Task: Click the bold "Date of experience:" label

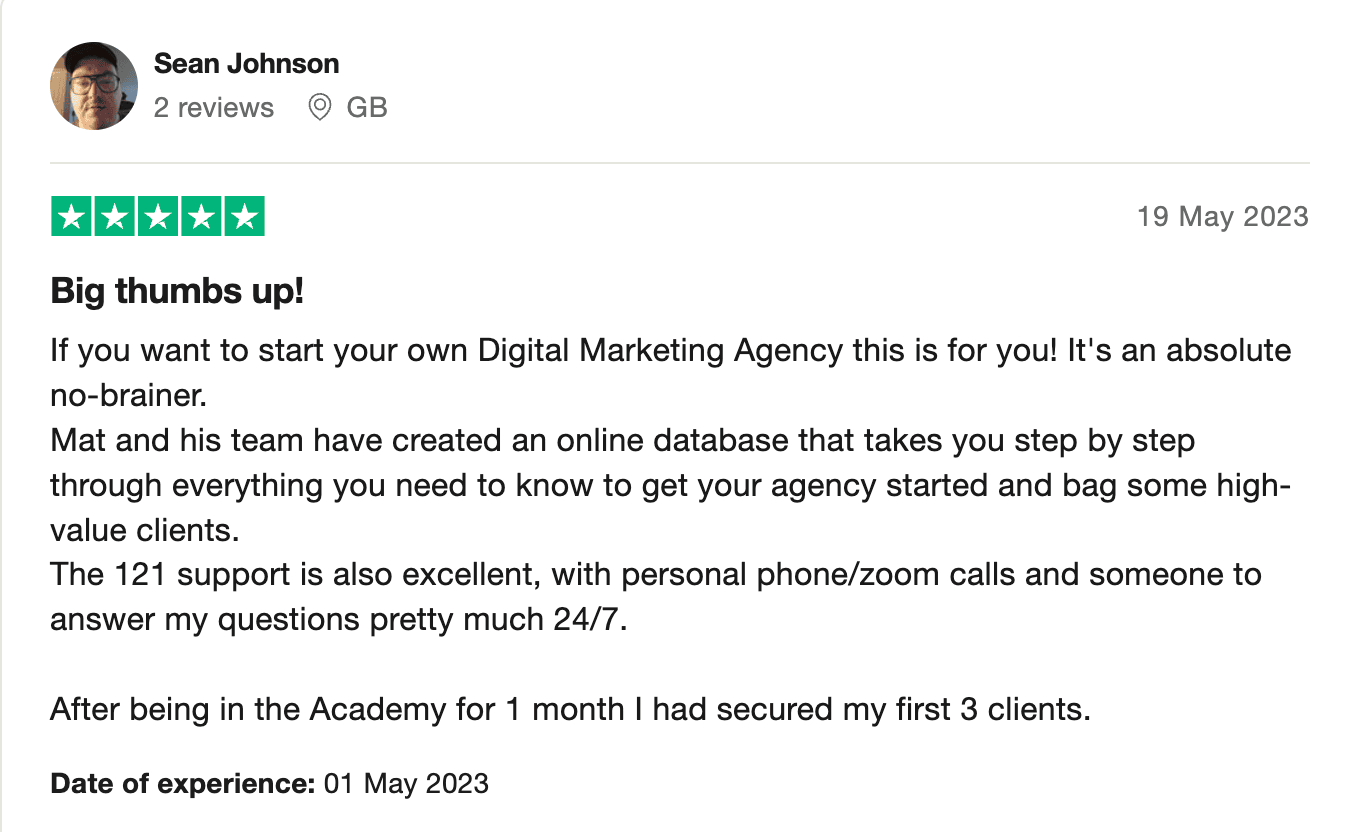Action: pos(183,783)
